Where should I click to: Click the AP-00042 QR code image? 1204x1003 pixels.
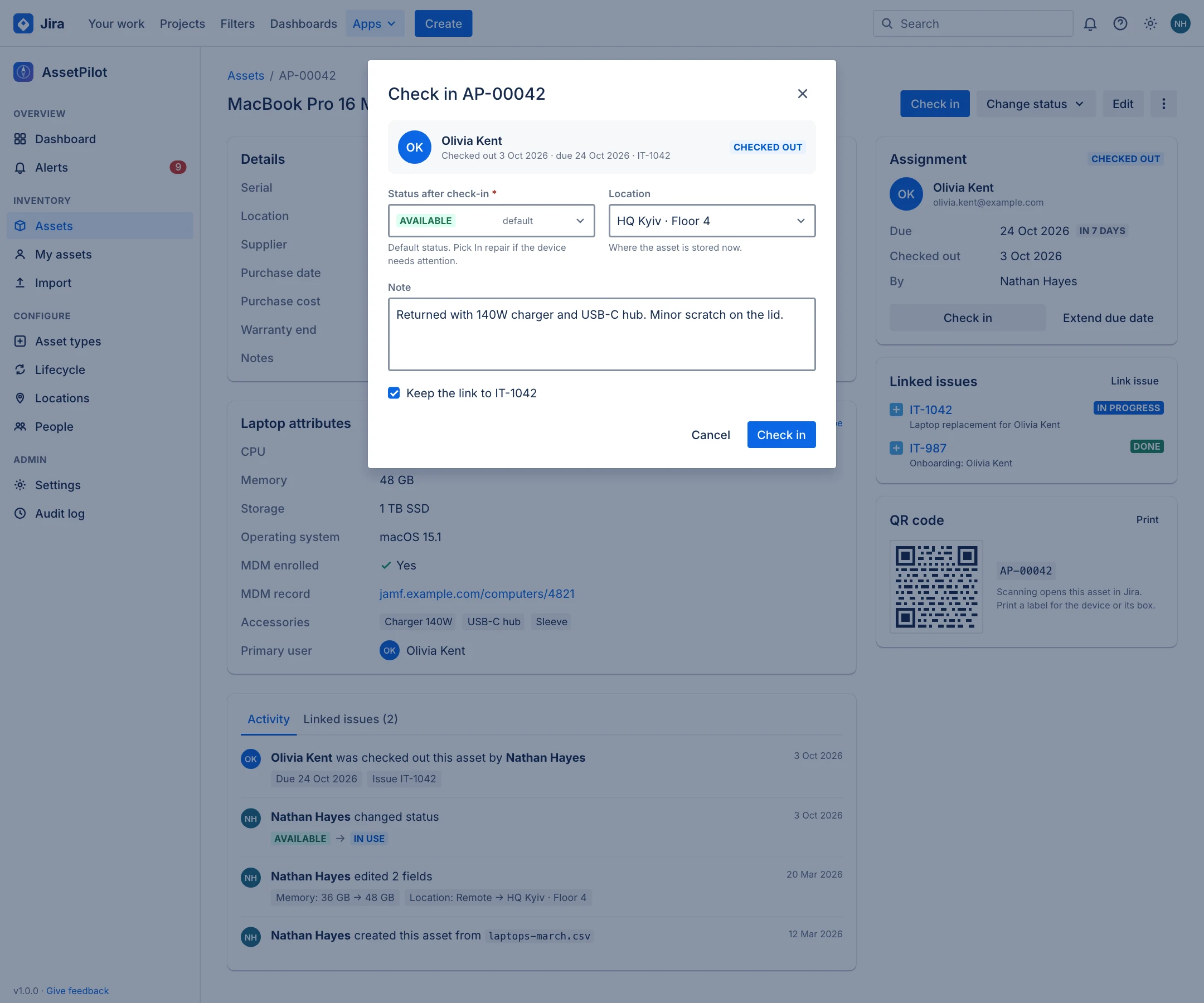(936, 587)
